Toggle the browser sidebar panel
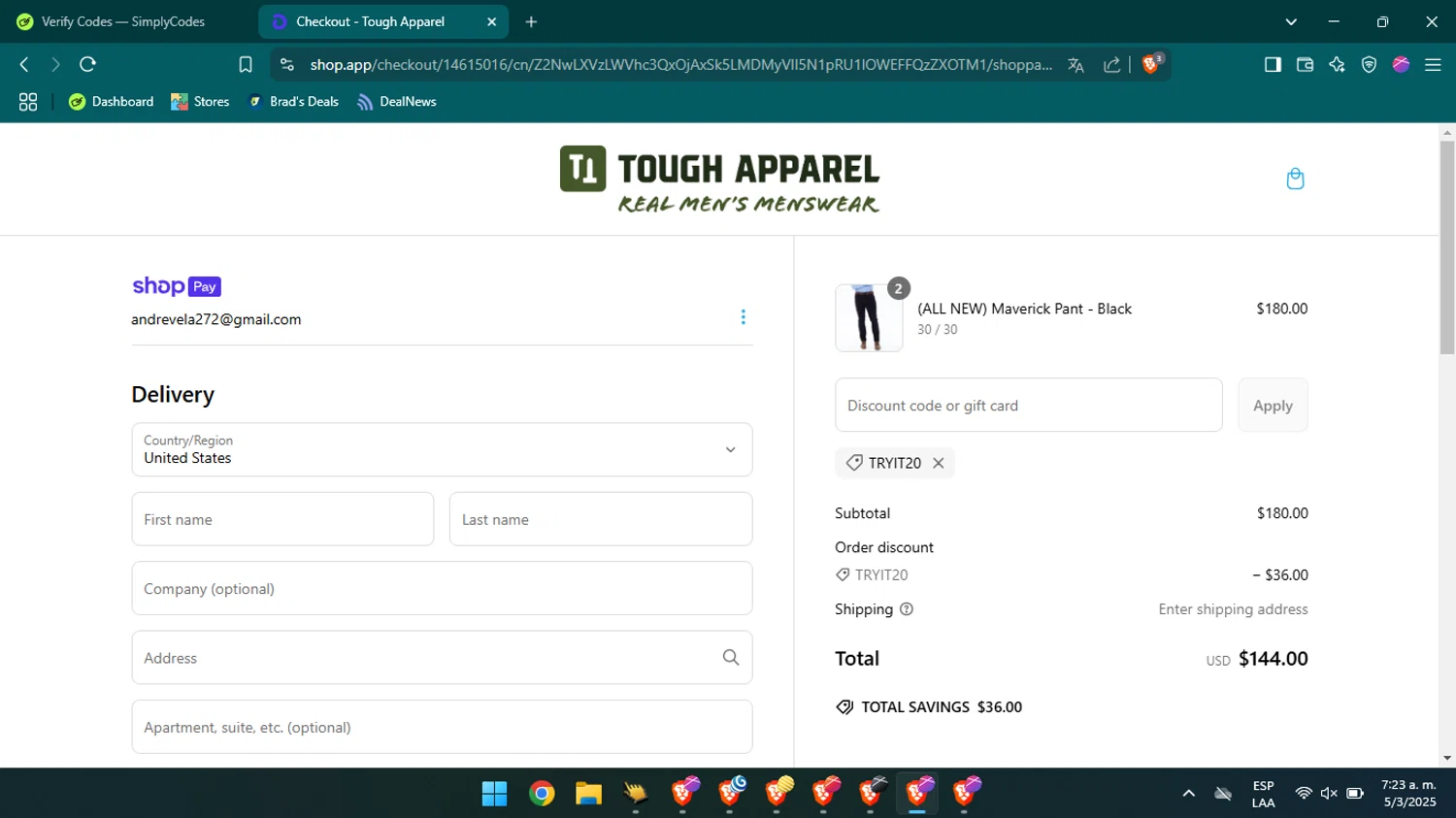Viewport: 1456px width, 818px height. click(1273, 64)
